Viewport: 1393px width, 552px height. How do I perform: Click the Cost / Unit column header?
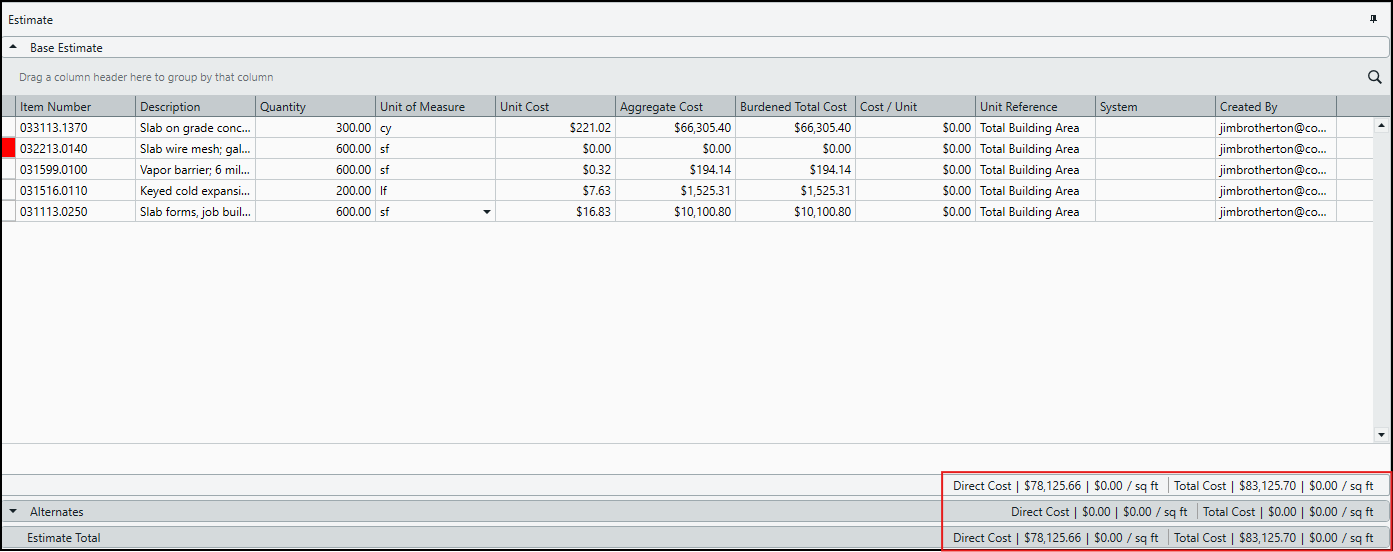(915, 106)
